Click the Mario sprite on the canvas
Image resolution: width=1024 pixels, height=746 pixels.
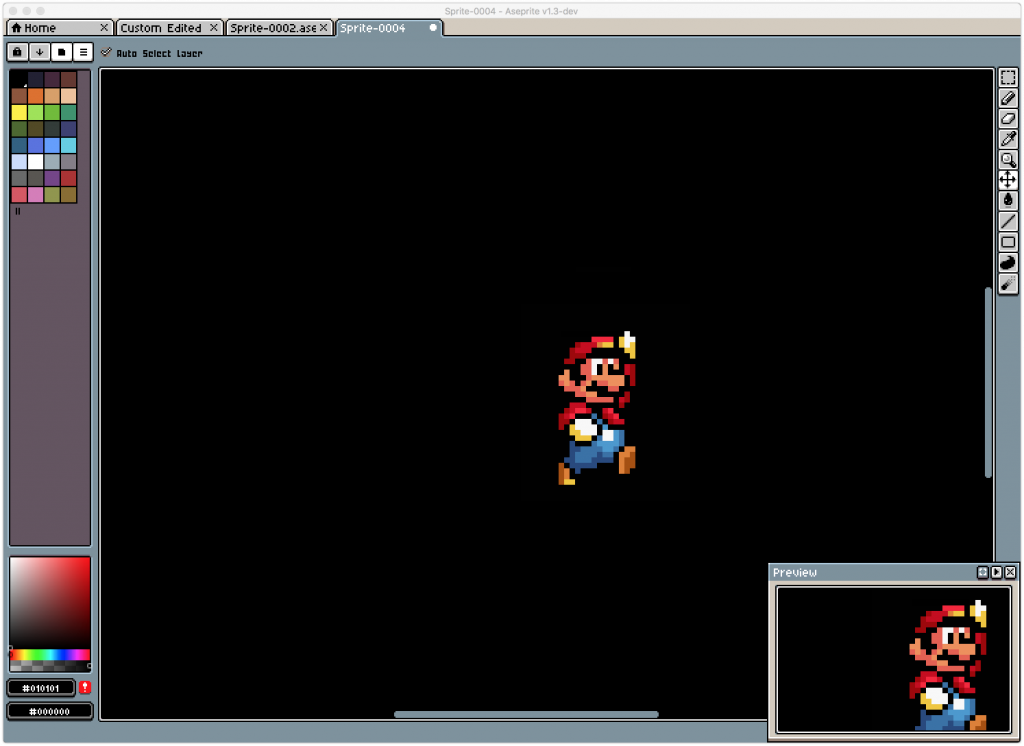pos(597,408)
